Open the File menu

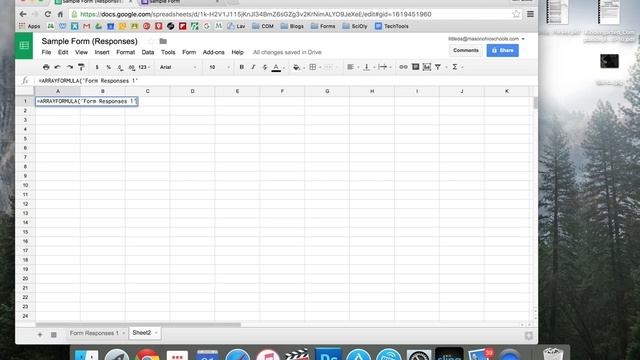click(x=46, y=52)
